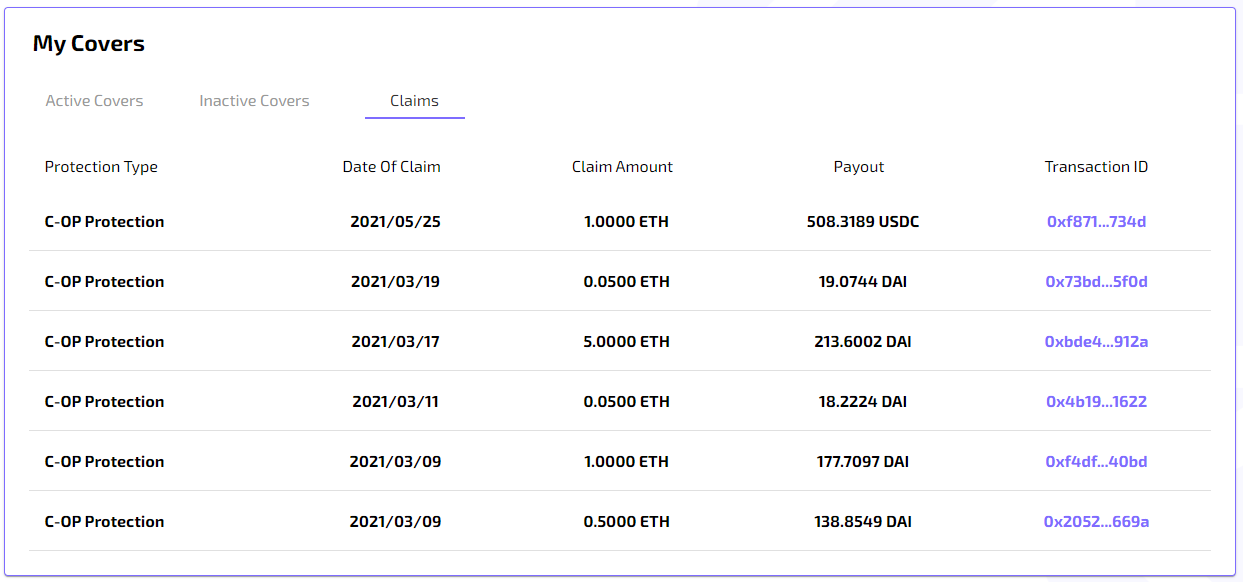Select the 2021/03/11 claim date

tap(395, 402)
